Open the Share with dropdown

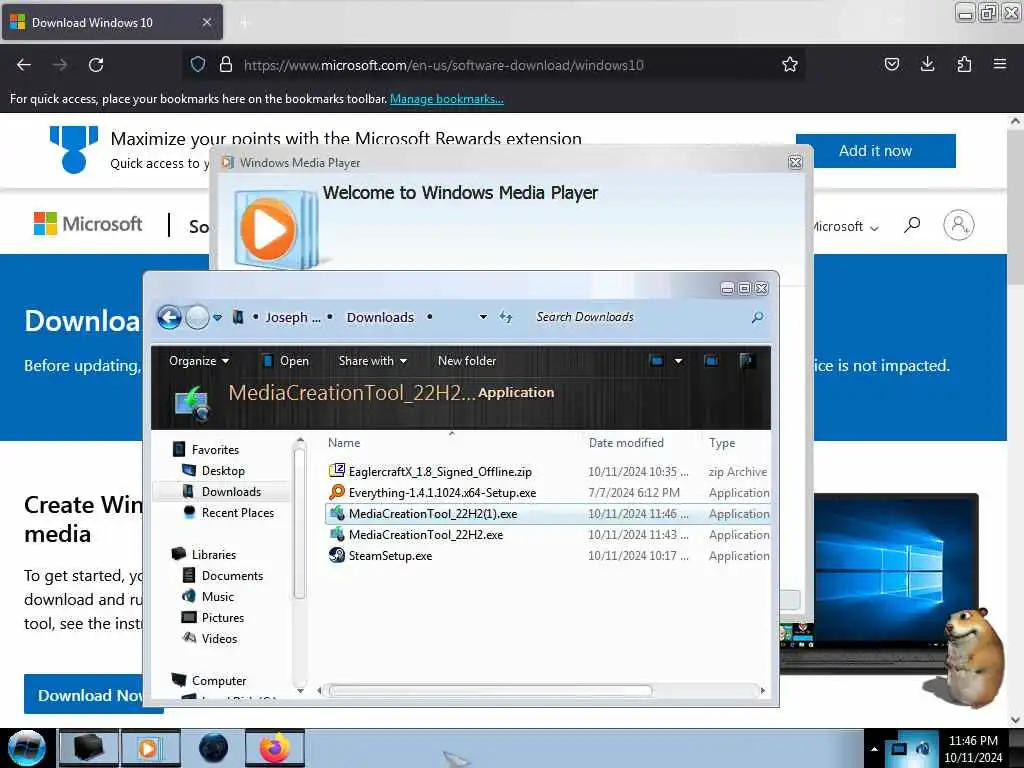click(x=372, y=360)
